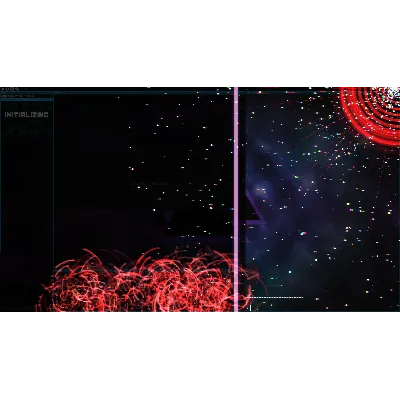The width and height of the screenshot is (400, 400).
Task: Click the INITIALIZING status text
Action: [26, 115]
